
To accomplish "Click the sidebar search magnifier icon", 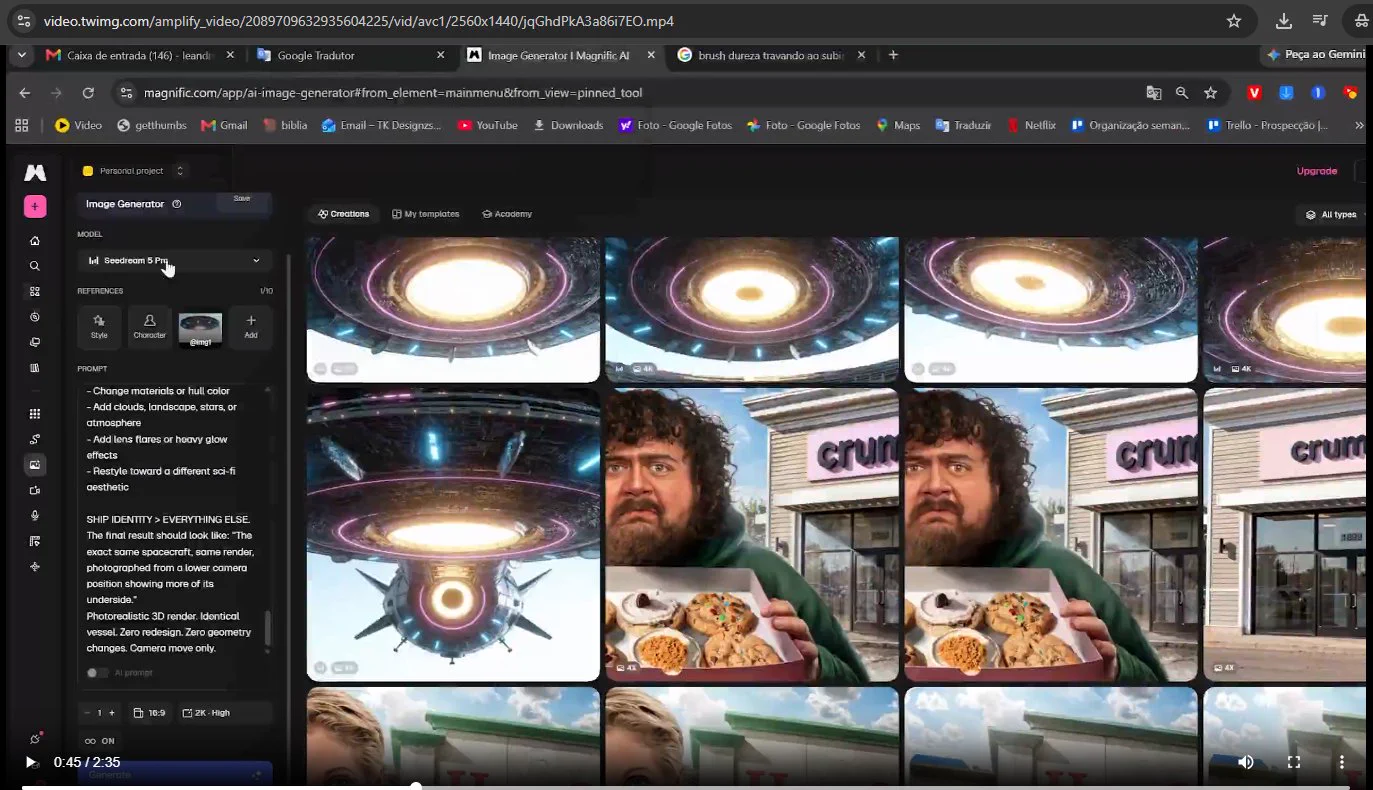I will (35, 266).
